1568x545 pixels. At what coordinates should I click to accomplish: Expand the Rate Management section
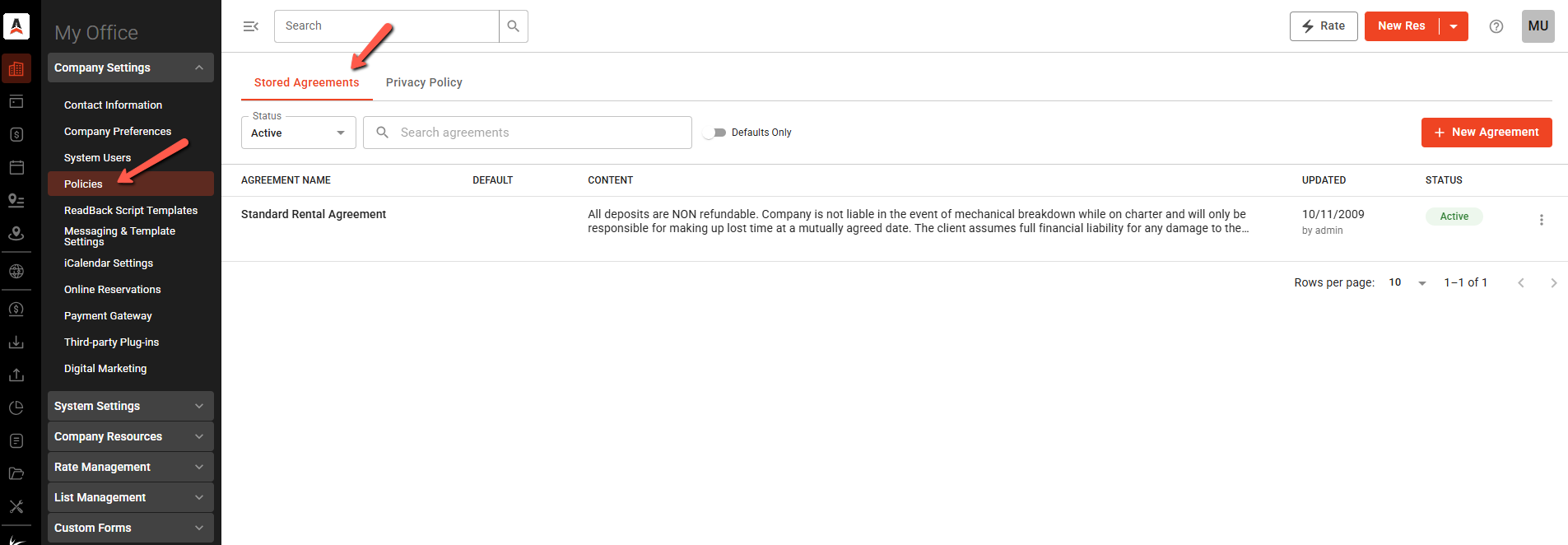point(131,467)
